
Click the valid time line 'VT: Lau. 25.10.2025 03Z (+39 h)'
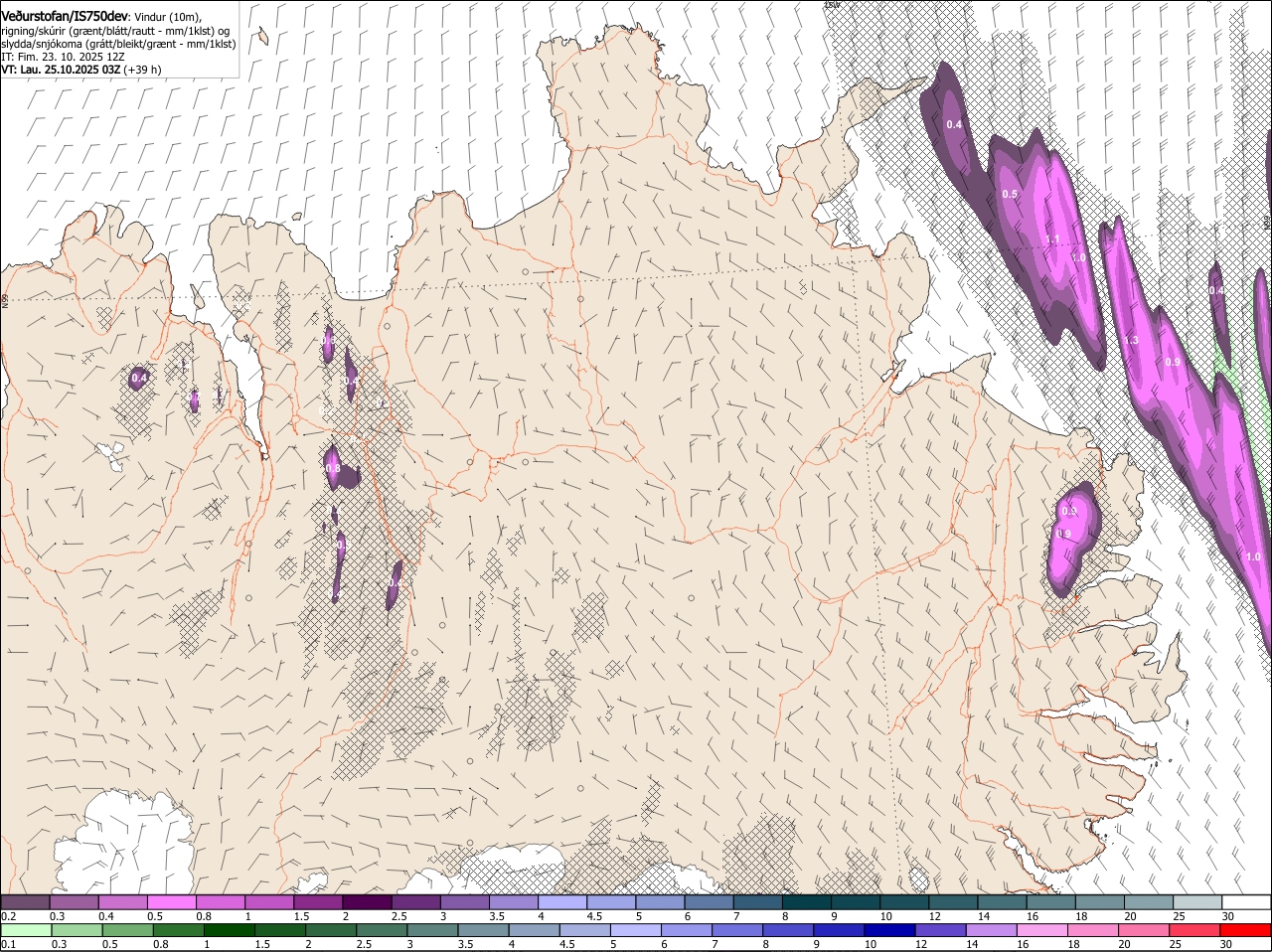pos(80,70)
